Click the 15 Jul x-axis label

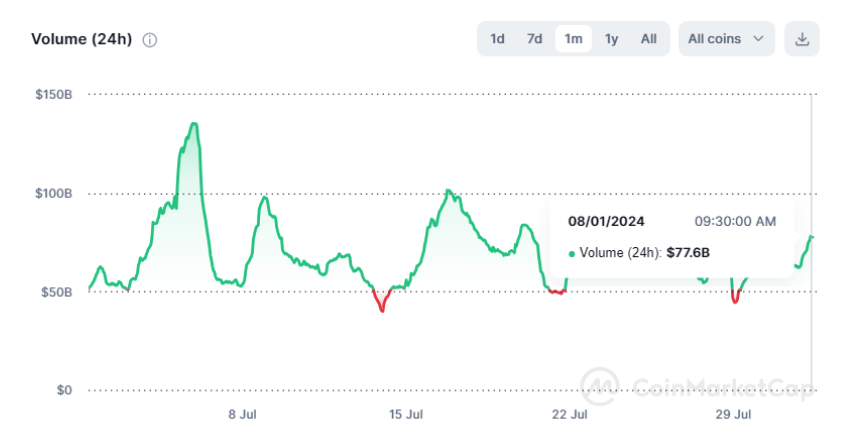click(x=407, y=413)
